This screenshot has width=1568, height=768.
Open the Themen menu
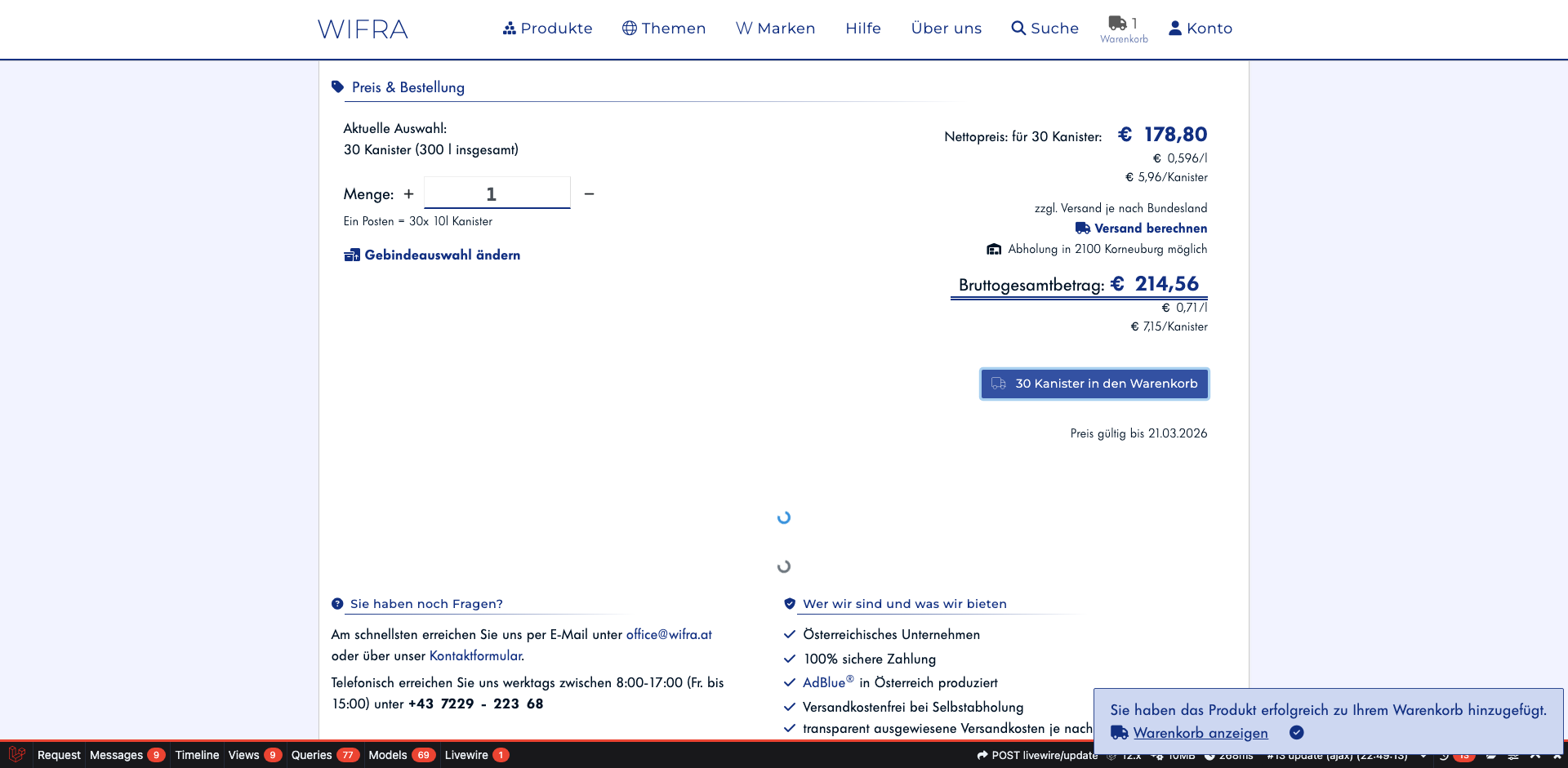663,29
